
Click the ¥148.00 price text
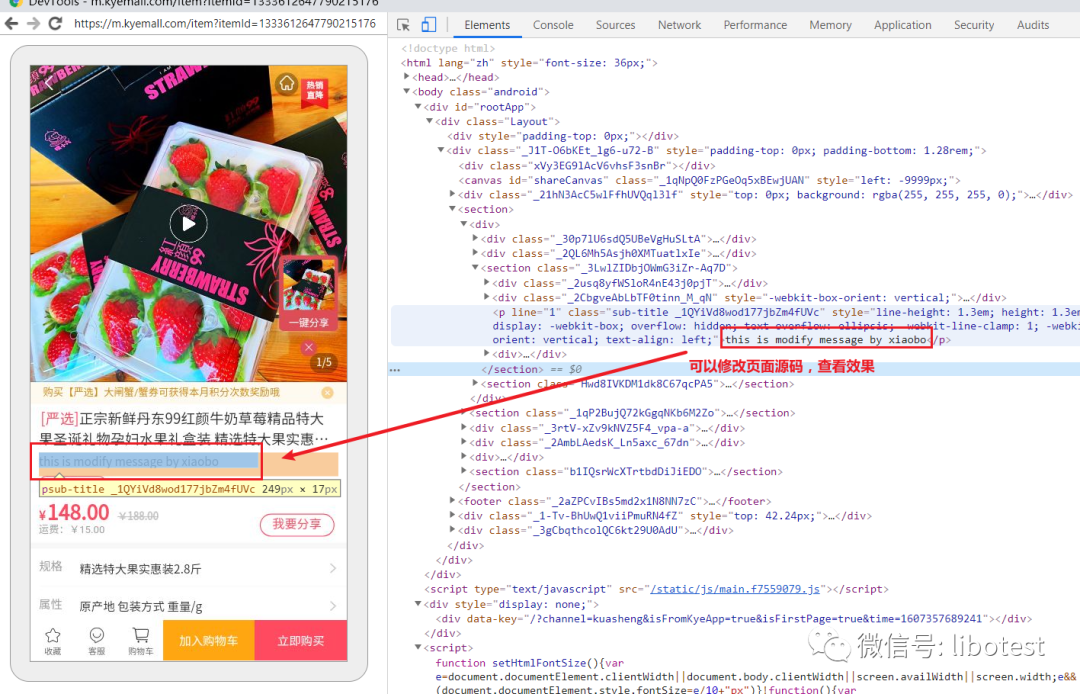[x=74, y=513]
